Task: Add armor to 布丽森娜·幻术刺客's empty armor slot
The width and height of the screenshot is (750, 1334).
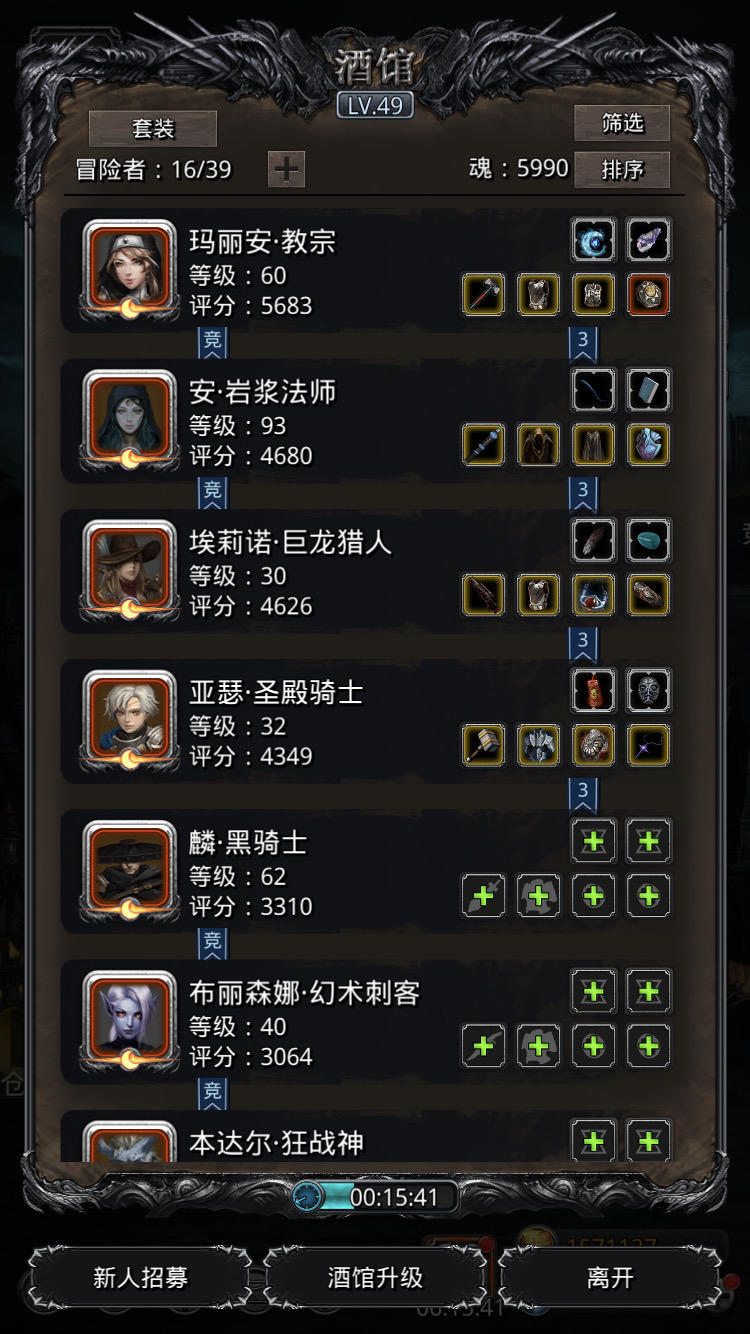Action: click(538, 1046)
